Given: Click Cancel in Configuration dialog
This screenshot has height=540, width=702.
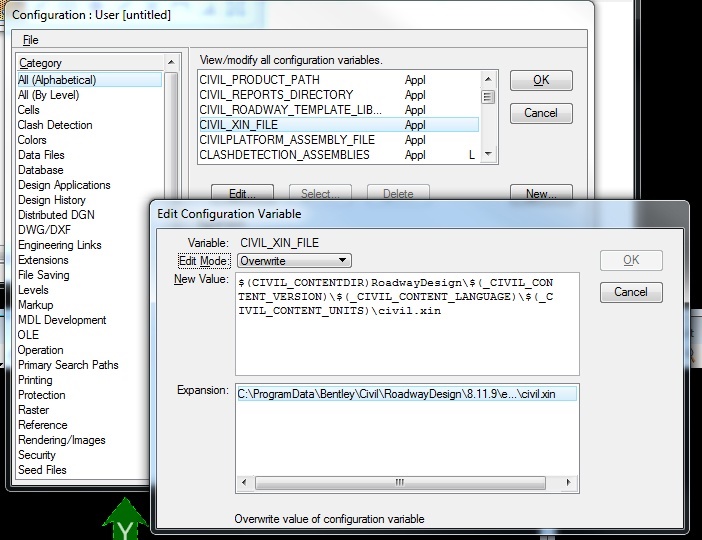Looking at the screenshot, I should (541, 113).
